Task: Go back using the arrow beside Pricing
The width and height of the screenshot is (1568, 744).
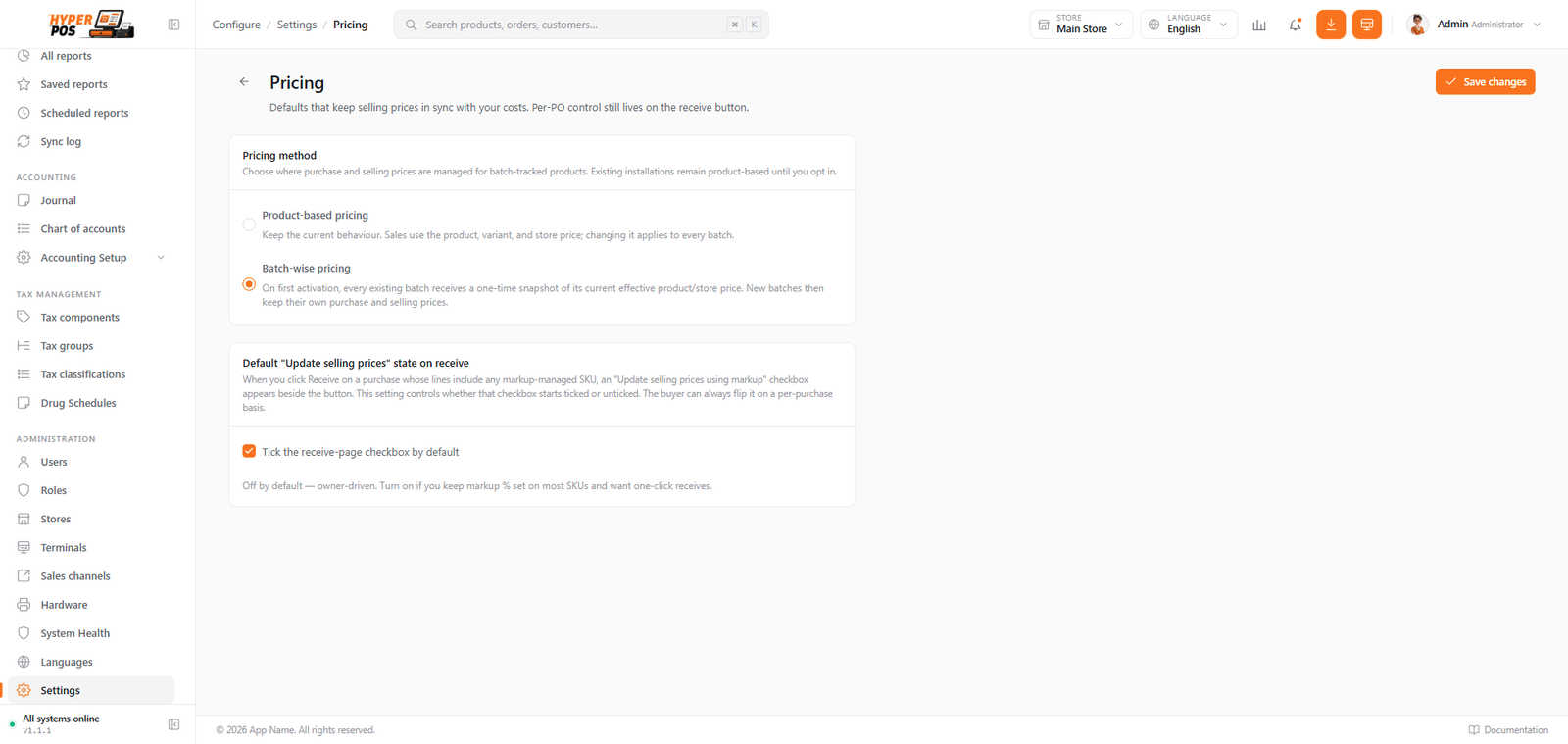Action: (x=244, y=82)
